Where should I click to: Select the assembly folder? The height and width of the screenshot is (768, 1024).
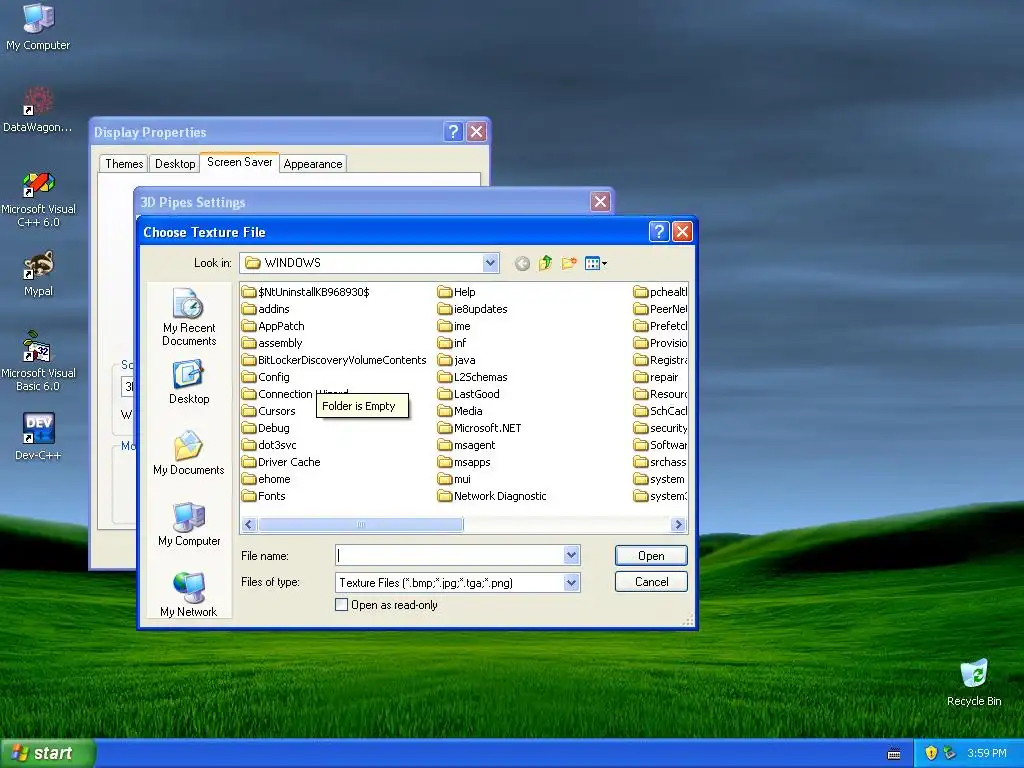point(272,343)
